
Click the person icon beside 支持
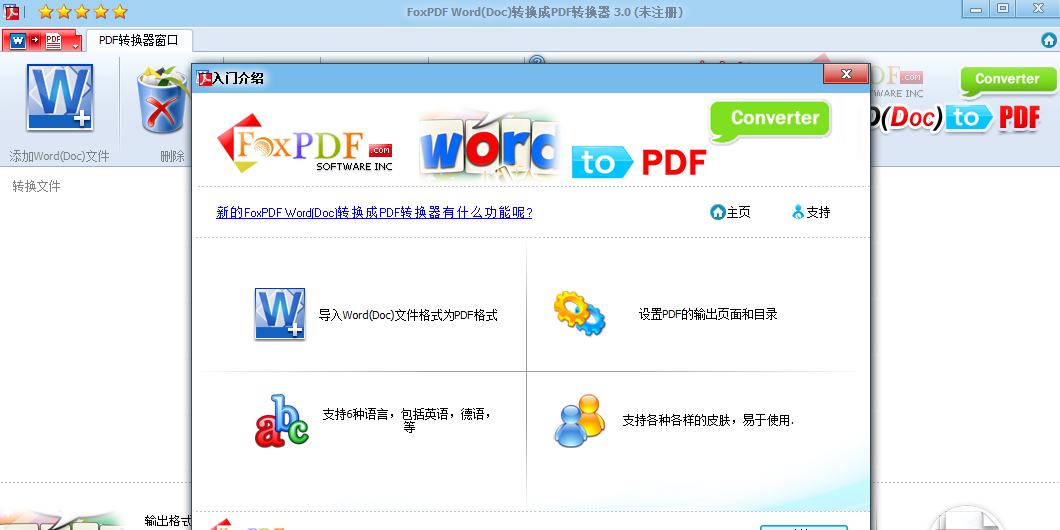coord(798,212)
